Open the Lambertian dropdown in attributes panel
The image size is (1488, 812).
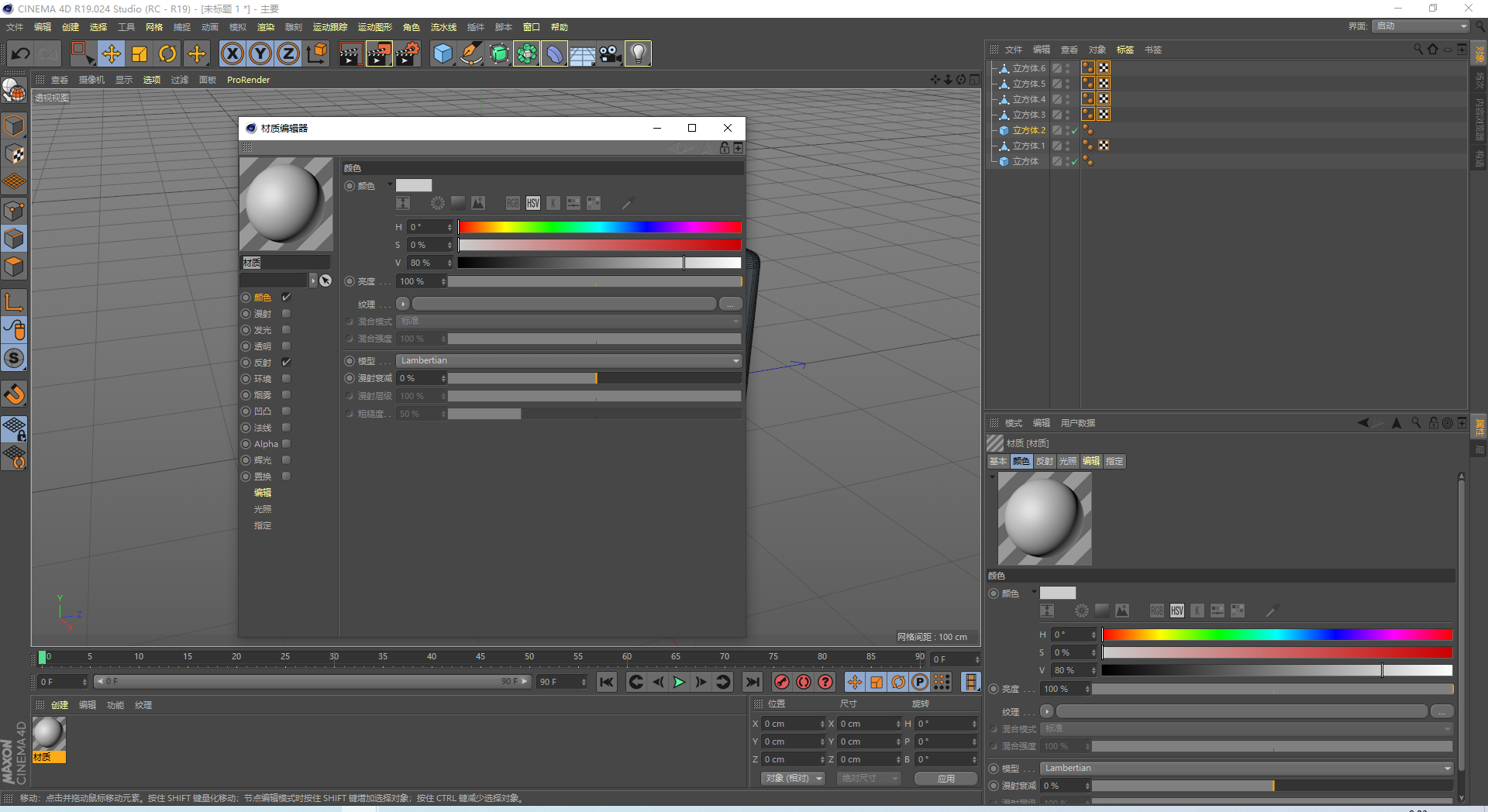[1247, 769]
